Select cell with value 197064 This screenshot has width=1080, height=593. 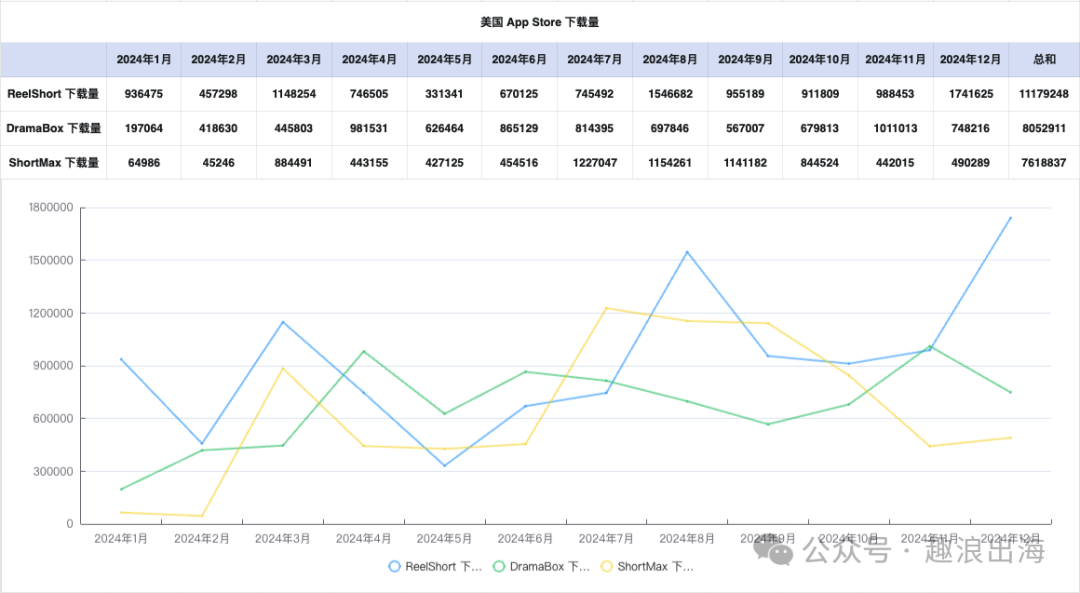point(144,128)
